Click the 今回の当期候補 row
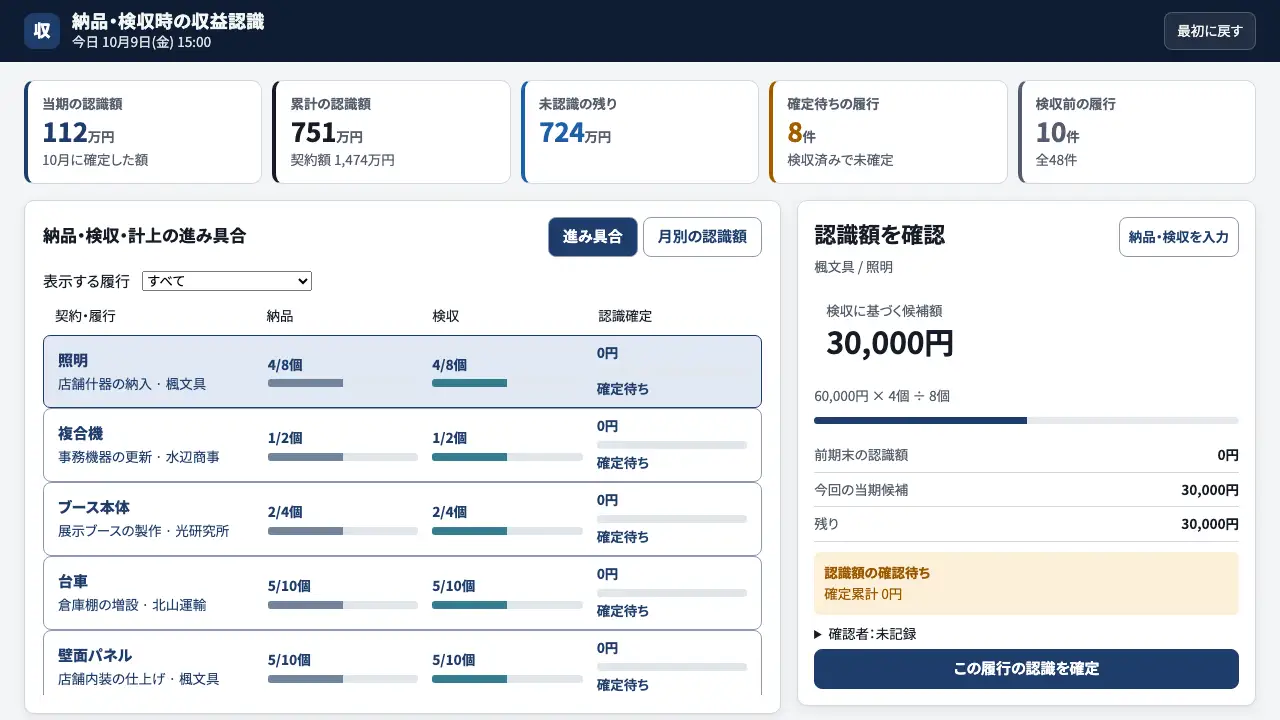This screenshot has height=720, width=1280. click(x=1026, y=490)
